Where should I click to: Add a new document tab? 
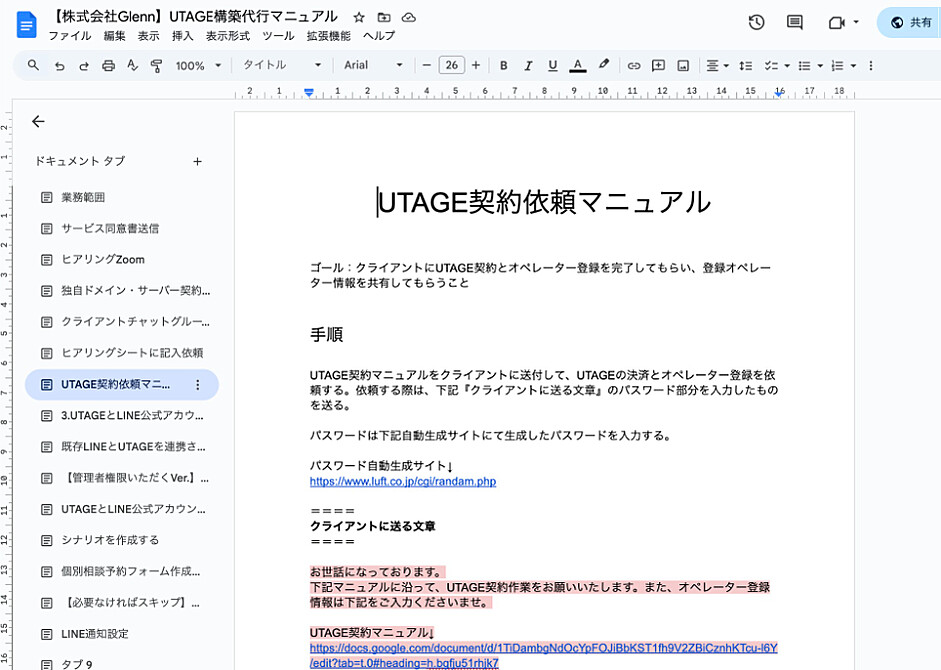[x=197, y=161]
